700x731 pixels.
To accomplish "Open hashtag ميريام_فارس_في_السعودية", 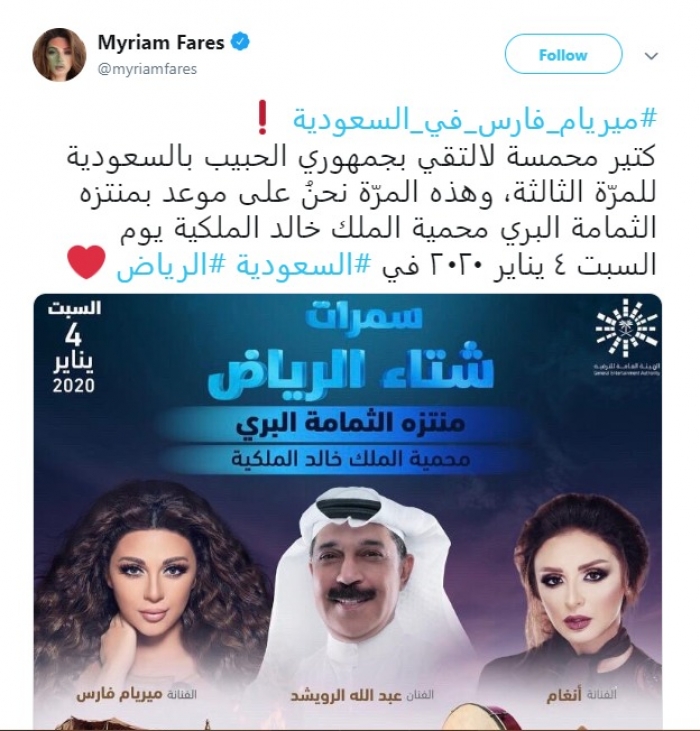I will click(x=474, y=120).
